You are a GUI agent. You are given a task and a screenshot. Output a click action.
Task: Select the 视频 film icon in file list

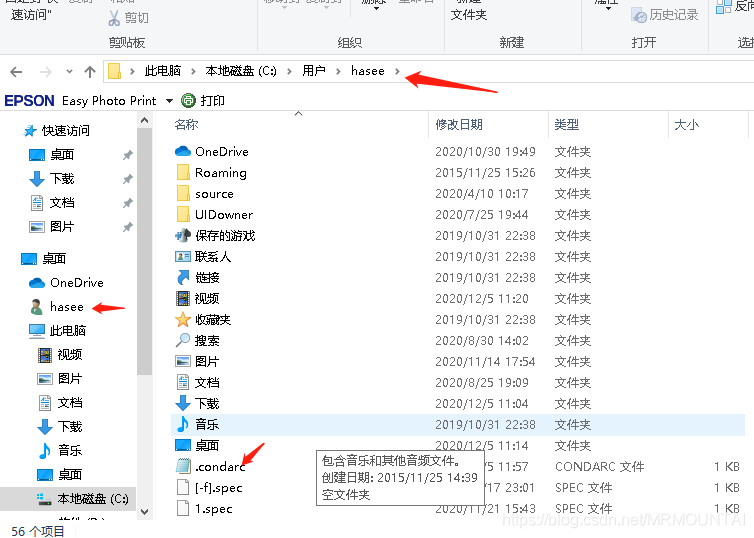tap(183, 299)
